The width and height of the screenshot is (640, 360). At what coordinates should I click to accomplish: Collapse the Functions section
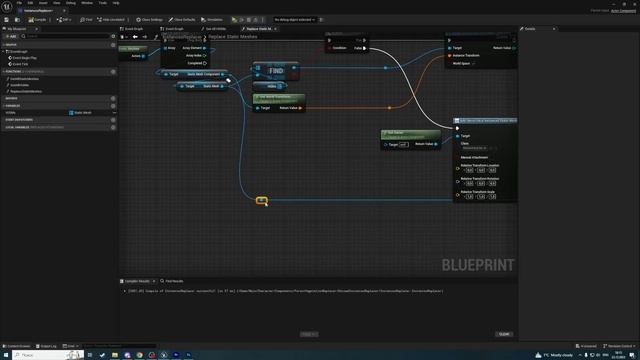(x=4, y=71)
